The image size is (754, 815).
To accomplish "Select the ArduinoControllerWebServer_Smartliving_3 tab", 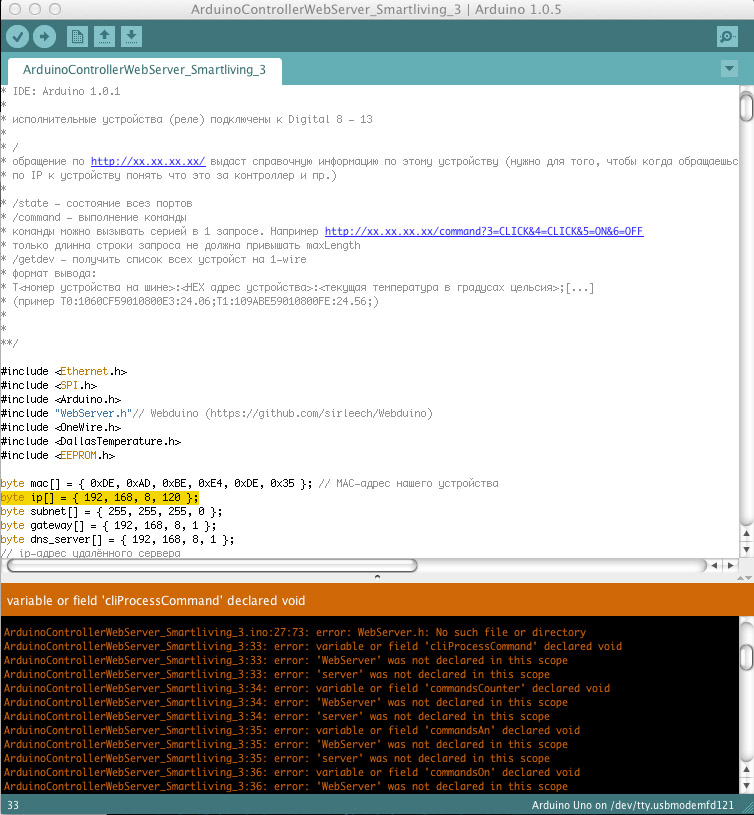I will coord(144,70).
